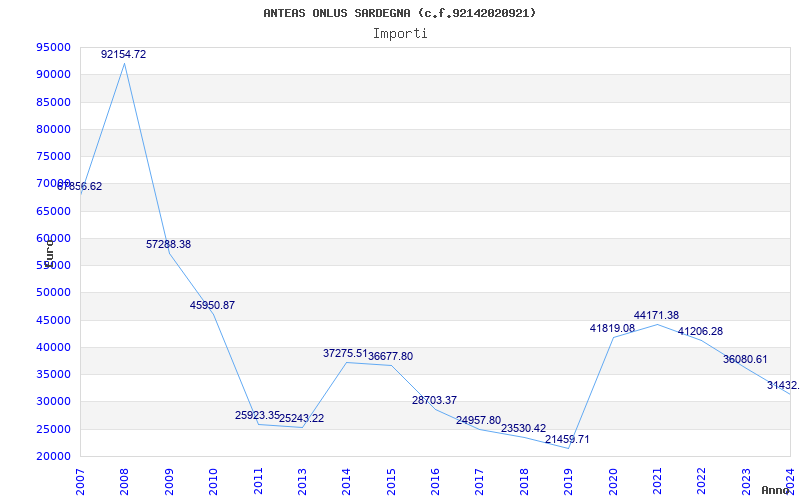Select x-axis year 2016
800x500 pixels.
point(435,482)
